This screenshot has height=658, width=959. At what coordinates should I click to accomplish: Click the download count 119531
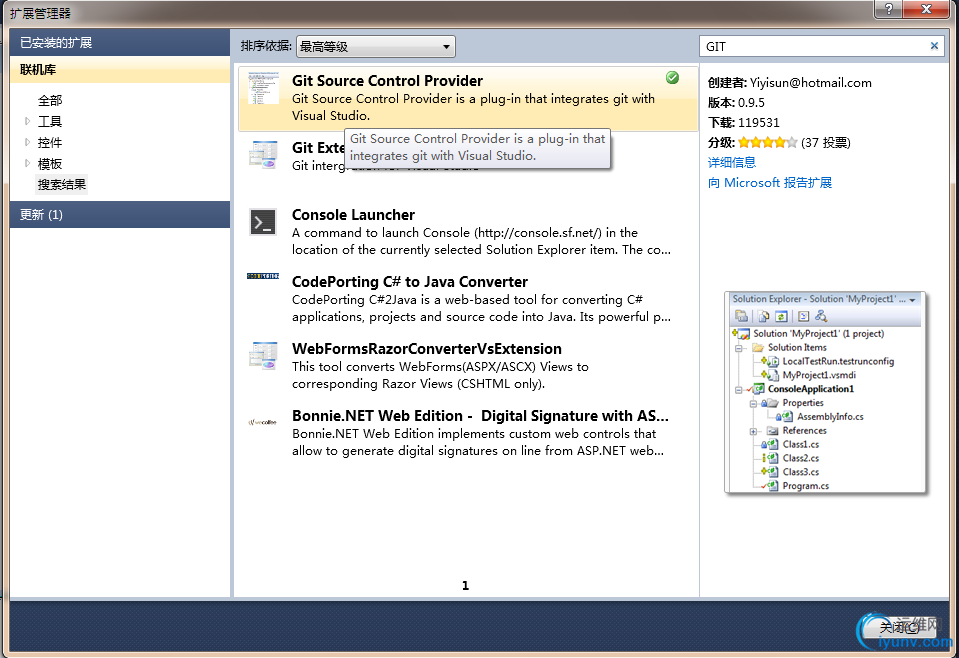pyautogui.click(x=758, y=122)
